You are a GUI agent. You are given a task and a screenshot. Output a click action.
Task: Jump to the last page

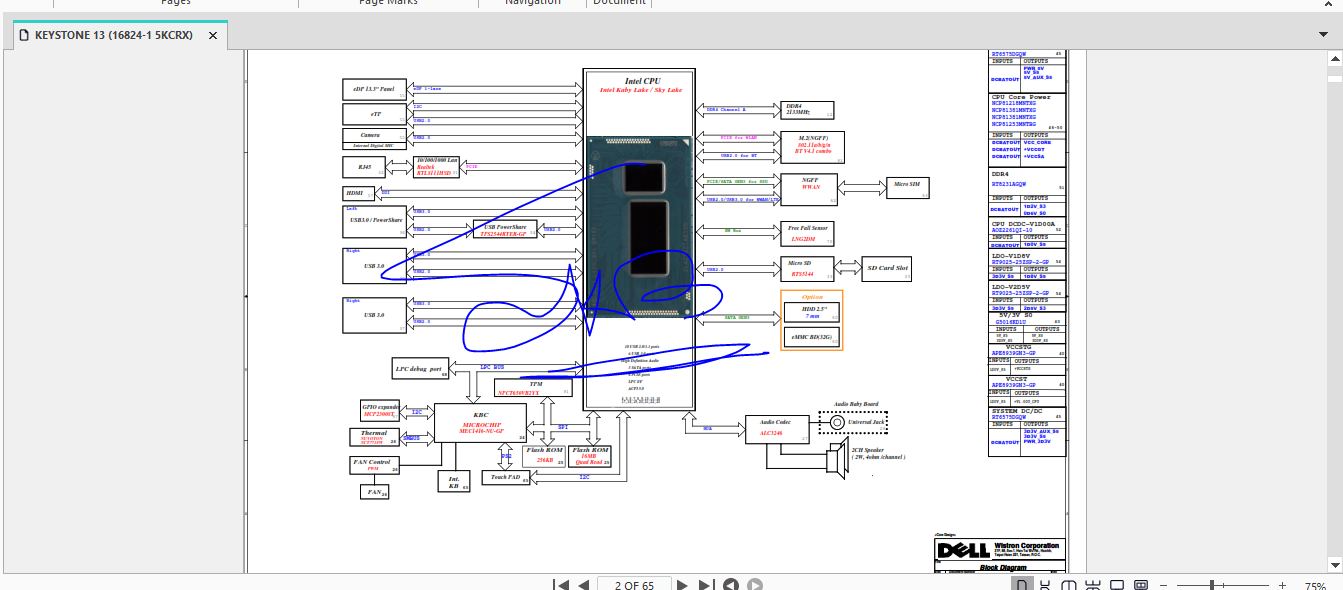tap(705, 585)
